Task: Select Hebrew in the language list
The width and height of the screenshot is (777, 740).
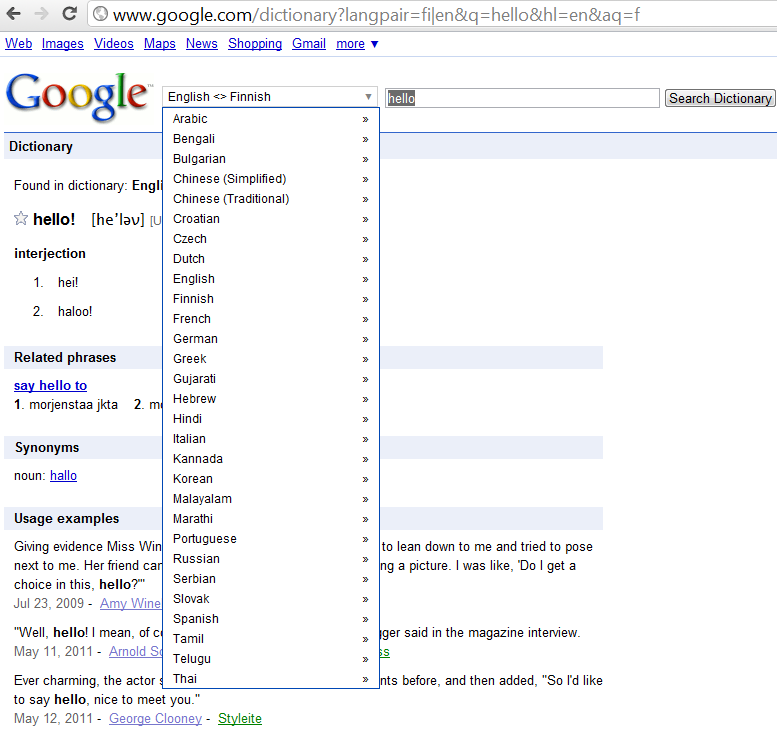Action: [x=271, y=399]
